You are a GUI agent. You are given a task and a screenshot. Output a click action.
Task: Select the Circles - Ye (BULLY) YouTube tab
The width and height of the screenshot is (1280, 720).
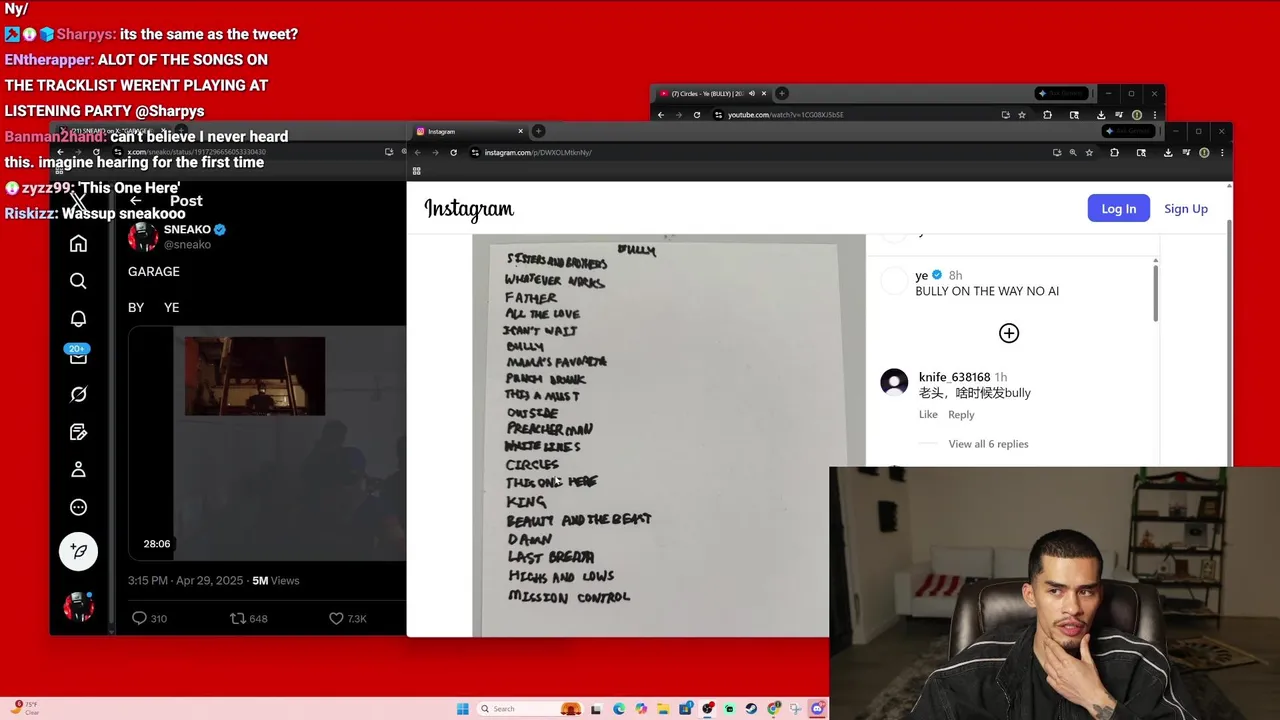[713, 93]
